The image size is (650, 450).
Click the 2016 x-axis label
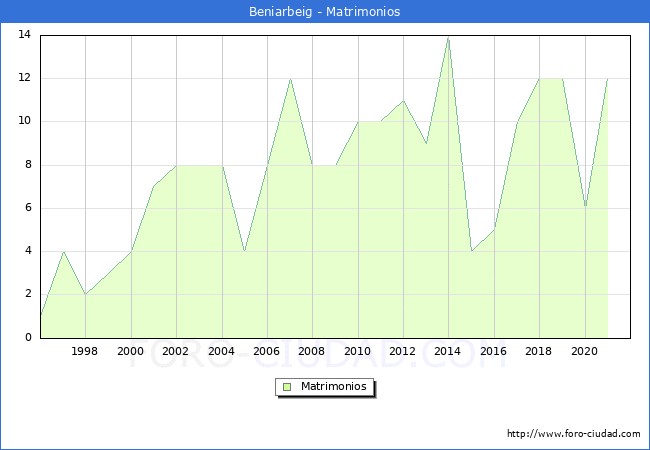(x=493, y=351)
